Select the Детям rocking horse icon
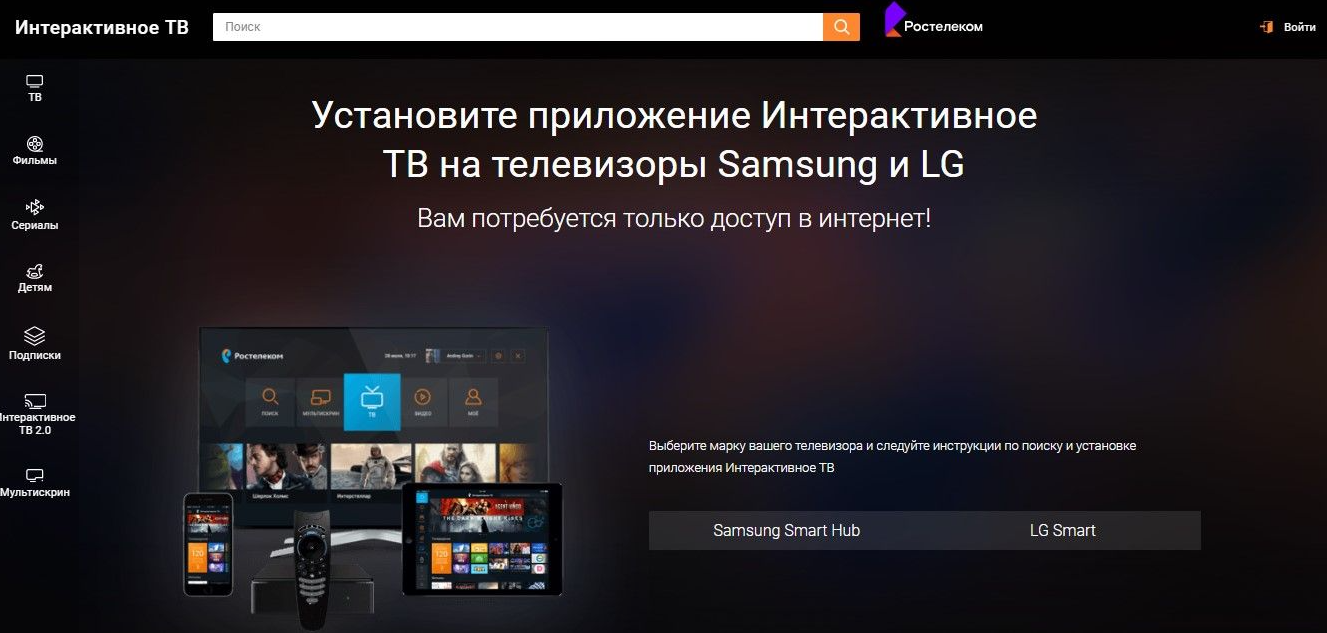The height and width of the screenshot is (633, 1327). pos(34,271)
